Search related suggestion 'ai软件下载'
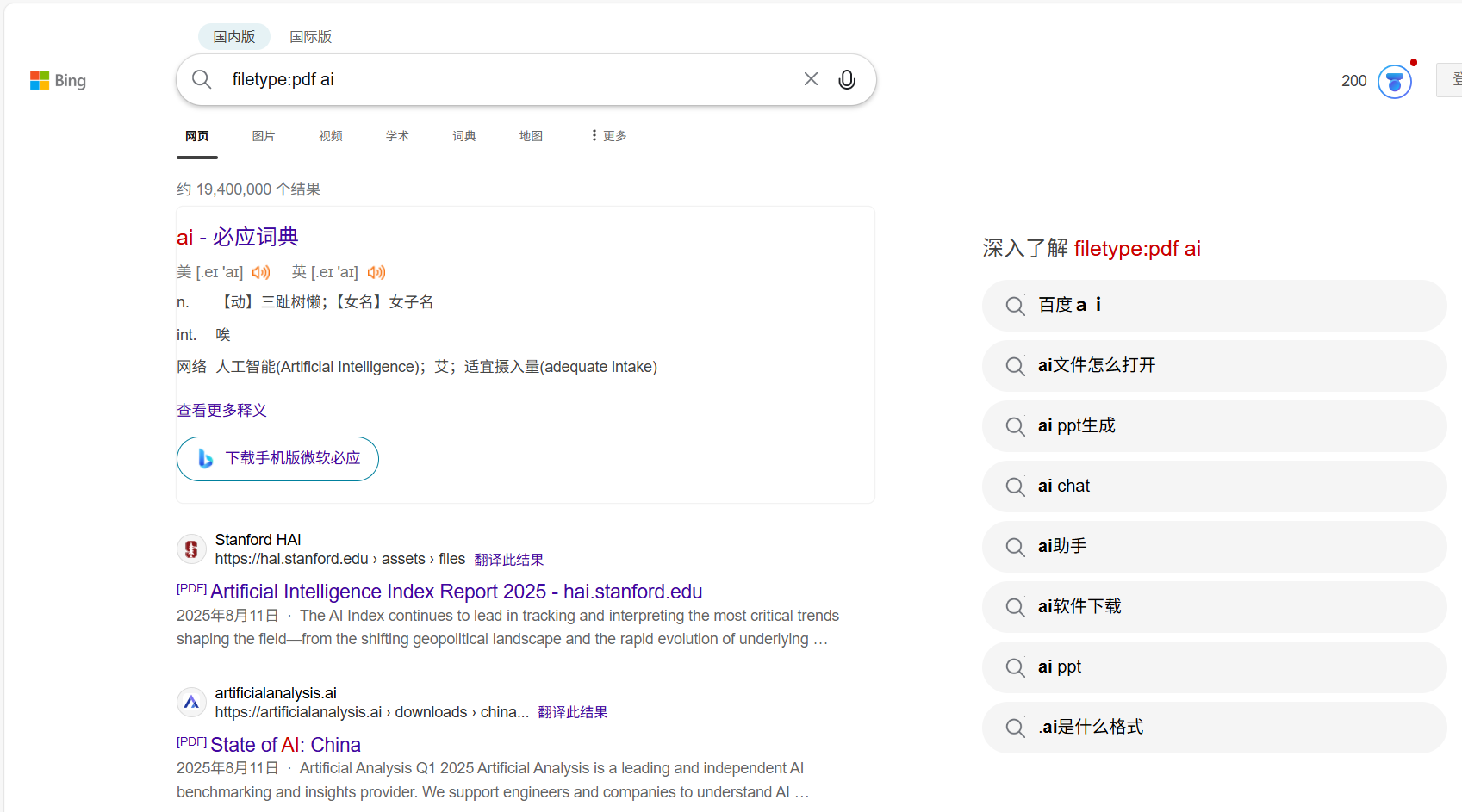Image resolution: width=1462 pixels, height=812 pixels. (1214, 607)
